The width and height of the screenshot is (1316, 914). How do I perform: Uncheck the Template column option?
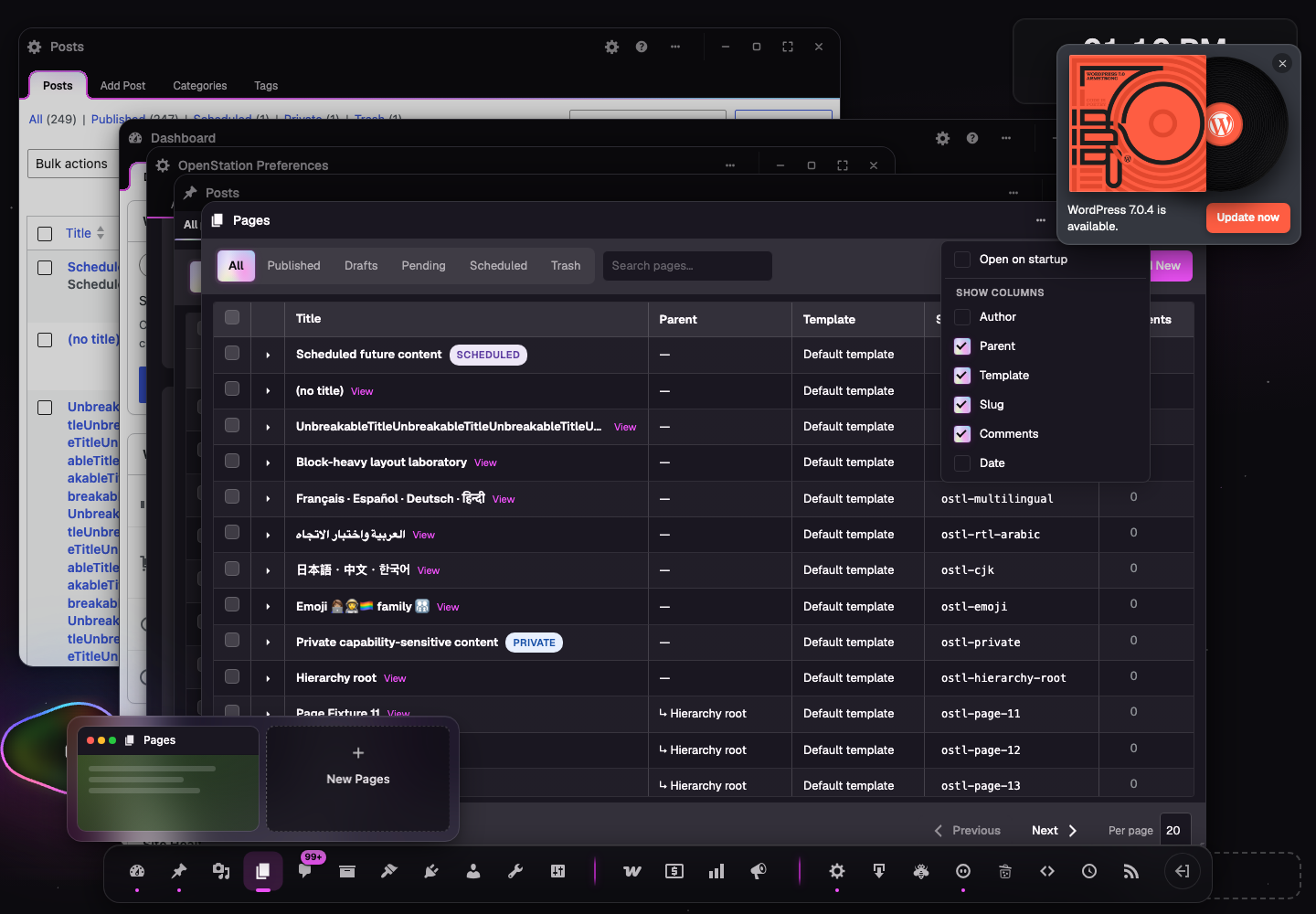[x=962, y=376]
